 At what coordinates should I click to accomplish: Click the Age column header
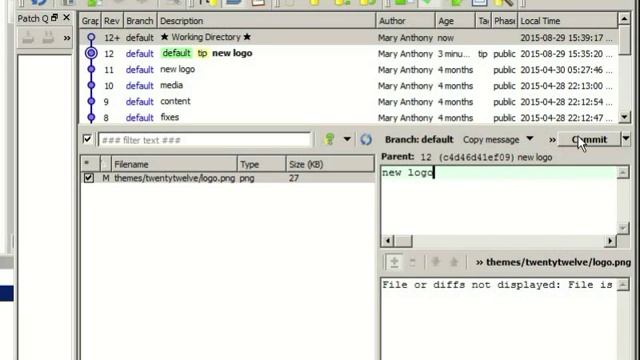456,21
